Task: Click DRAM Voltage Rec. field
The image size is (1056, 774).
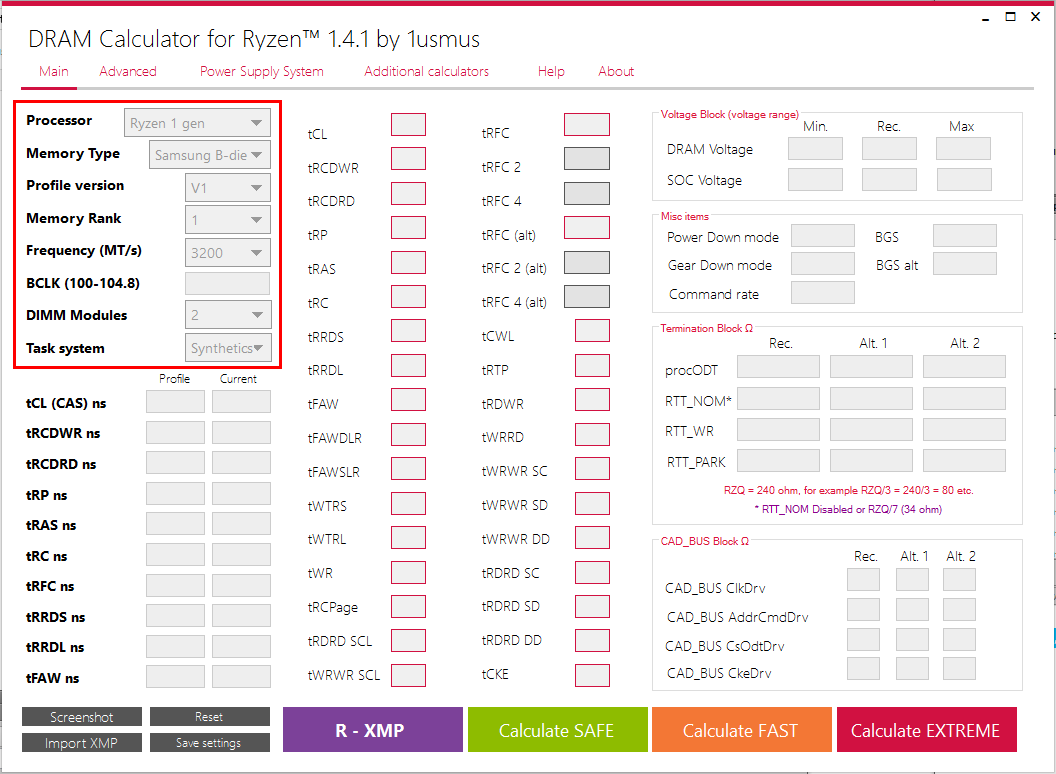Action: [889, 148]
